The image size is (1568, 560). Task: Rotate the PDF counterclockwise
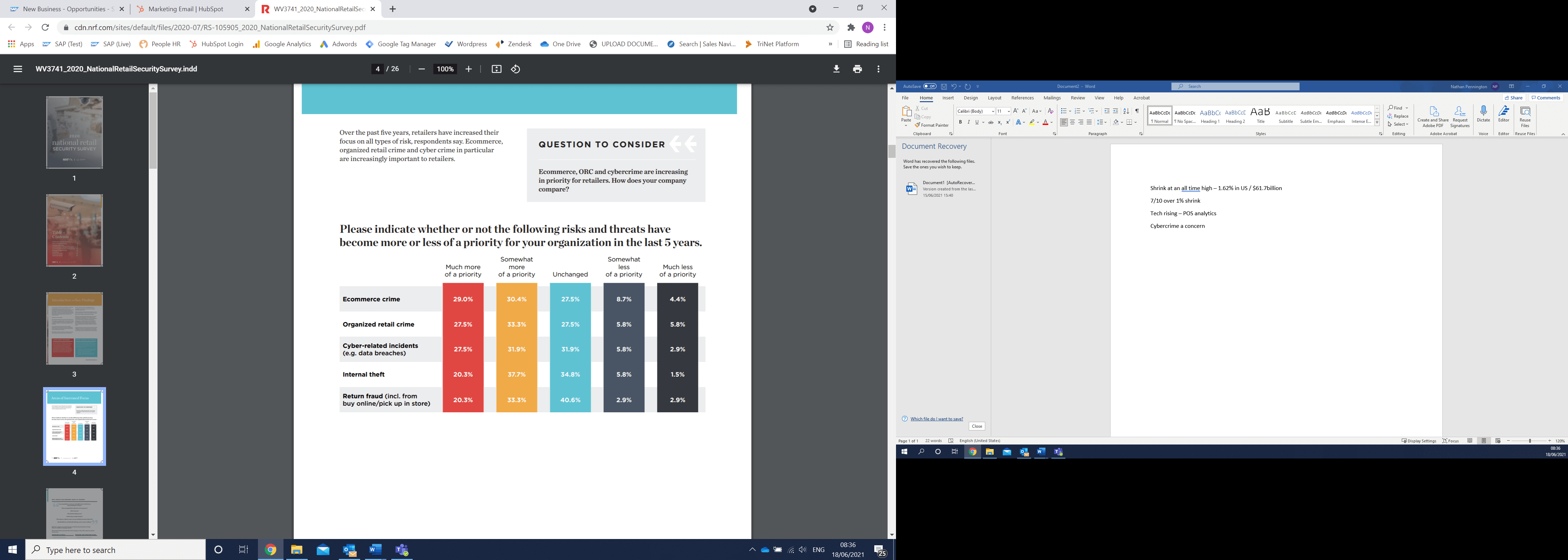pos(516,69)
